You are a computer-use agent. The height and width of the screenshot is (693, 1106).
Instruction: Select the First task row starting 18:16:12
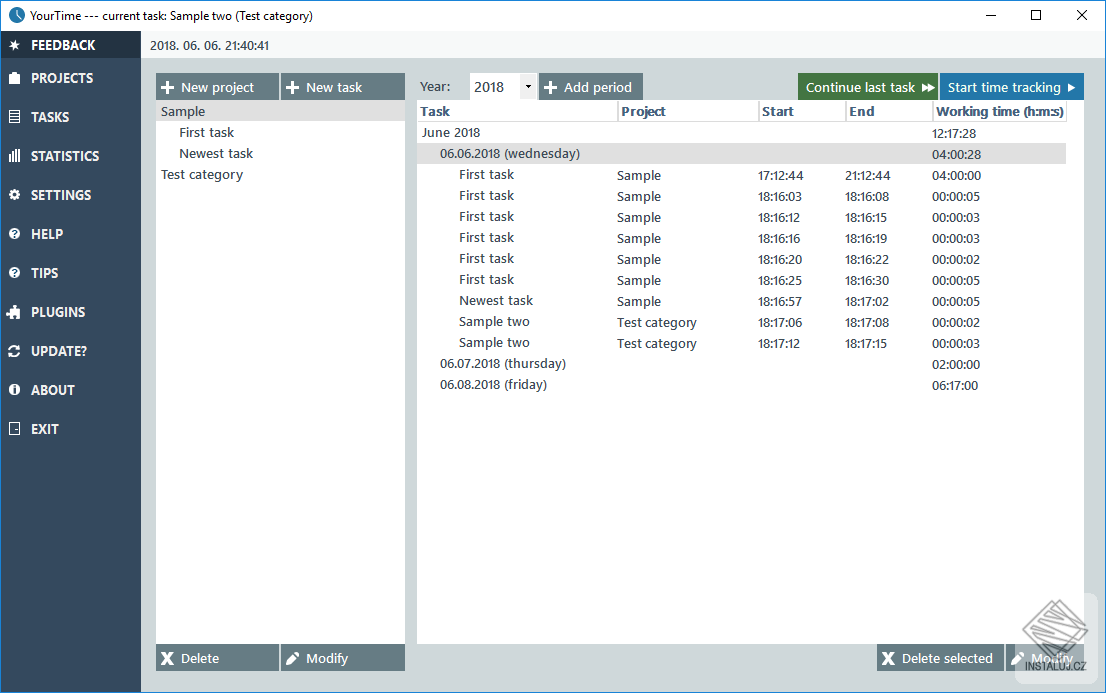point(741,217)
